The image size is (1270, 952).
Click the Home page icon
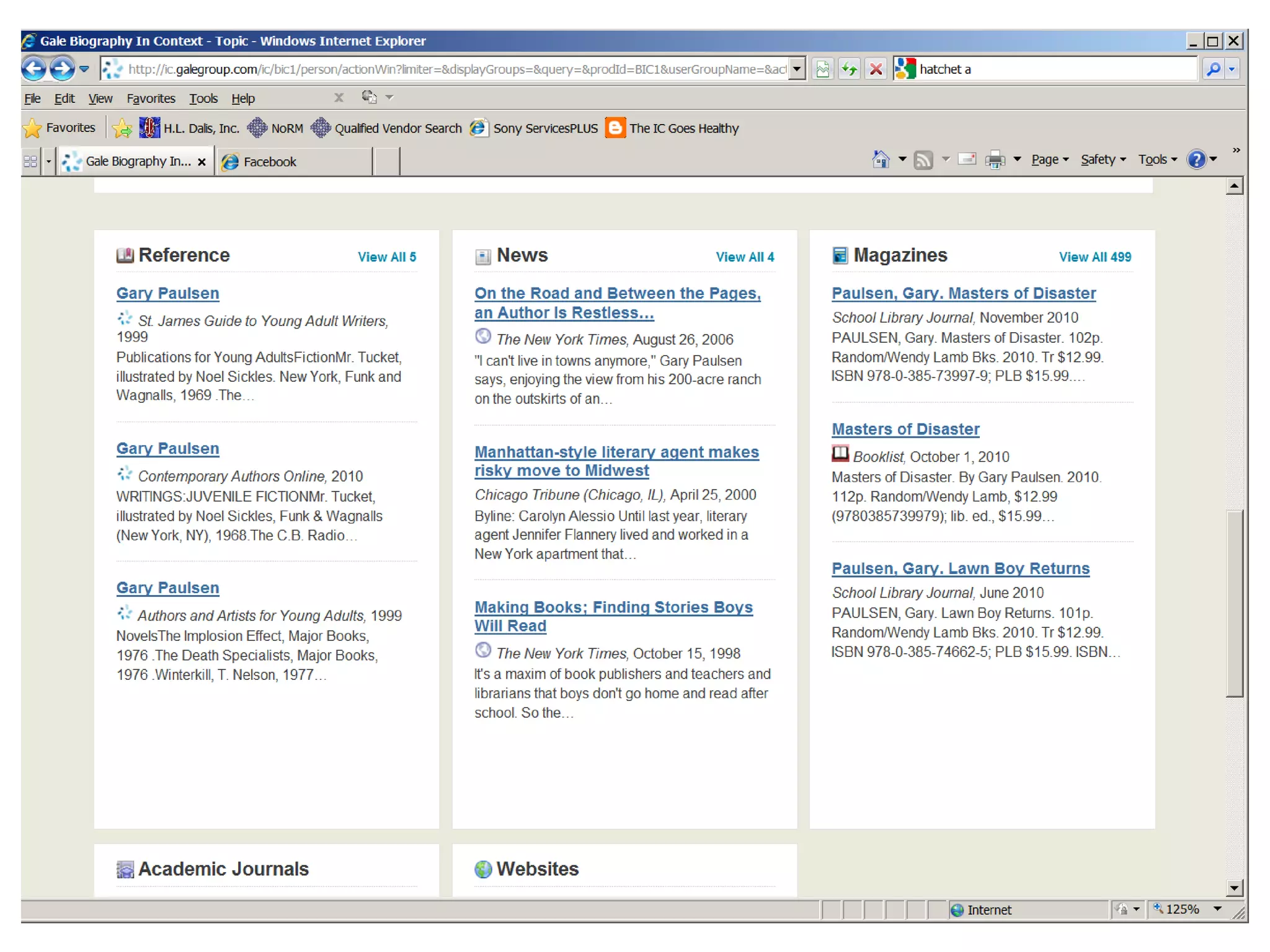pyautogui.click(x=880, y=160)
